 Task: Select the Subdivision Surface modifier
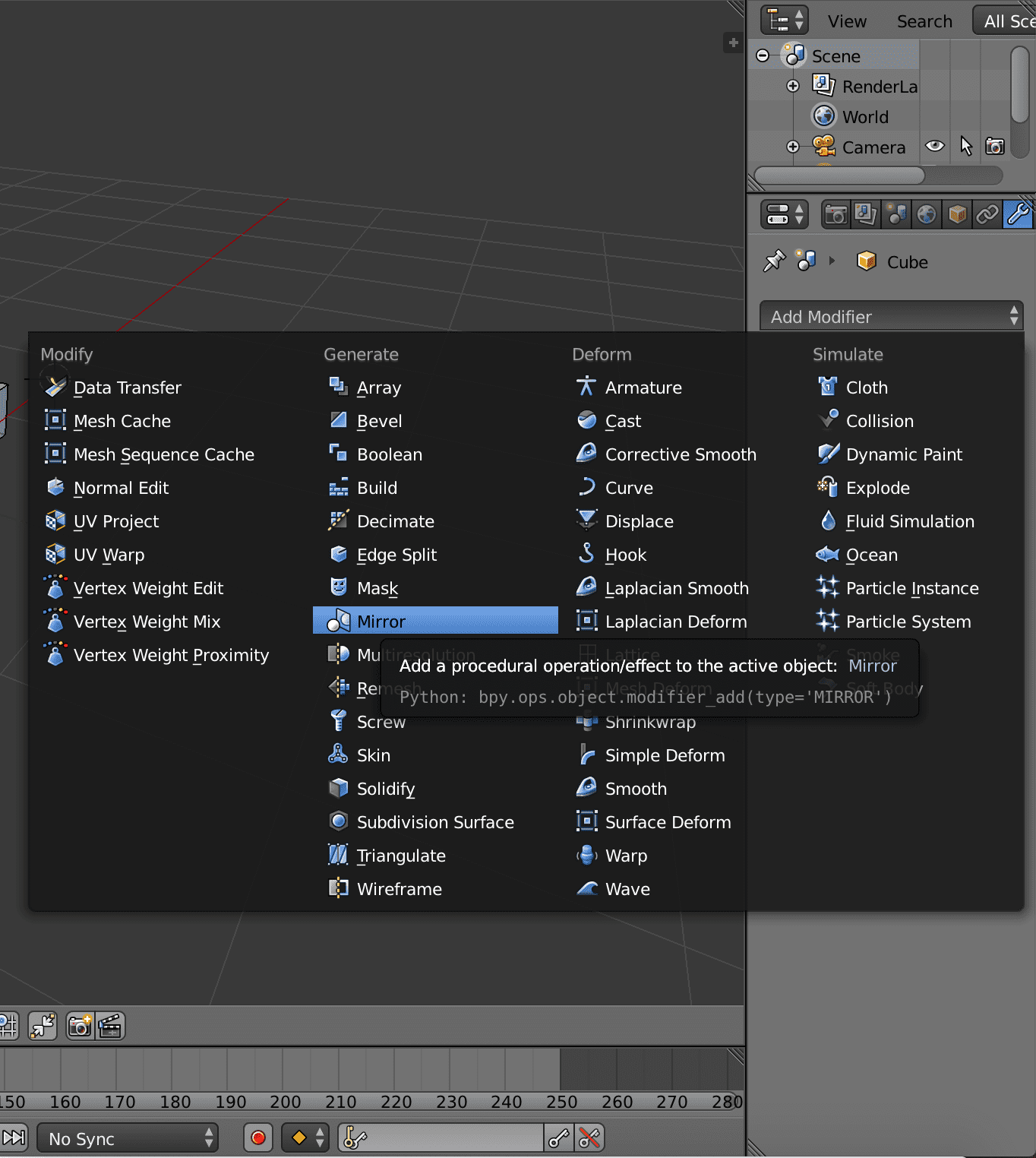coord(435,822)
